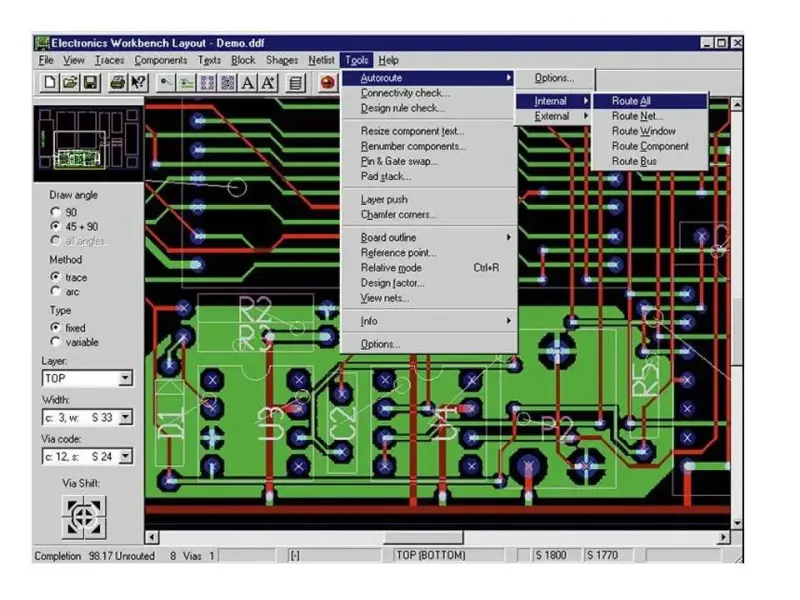Click the Via Shift direction control
The height and width of the screenshot is (600, 800).
tap(84, 516)
